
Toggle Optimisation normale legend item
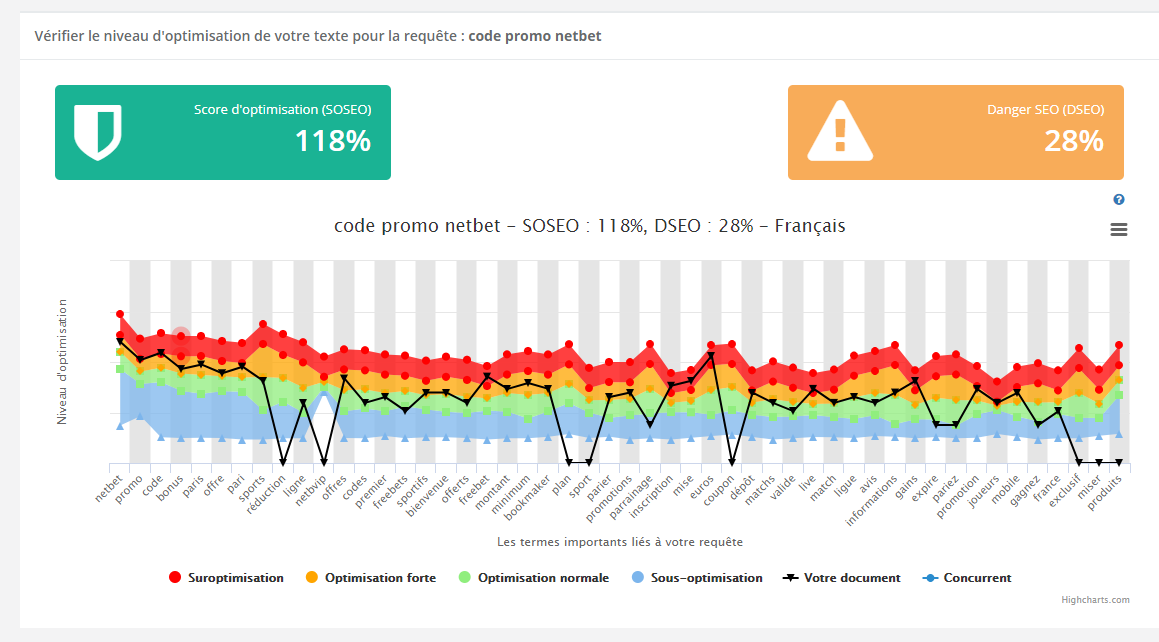(542, 578)
